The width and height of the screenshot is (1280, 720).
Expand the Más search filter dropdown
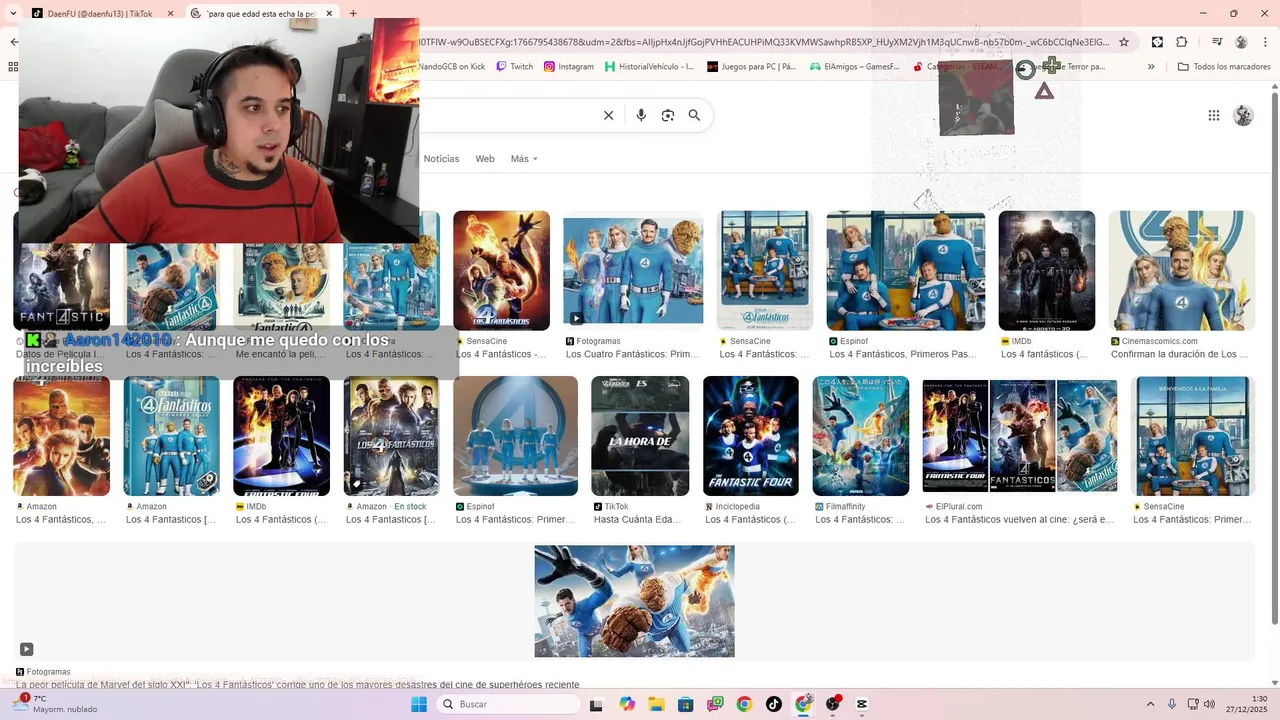(x=524, y=159)
